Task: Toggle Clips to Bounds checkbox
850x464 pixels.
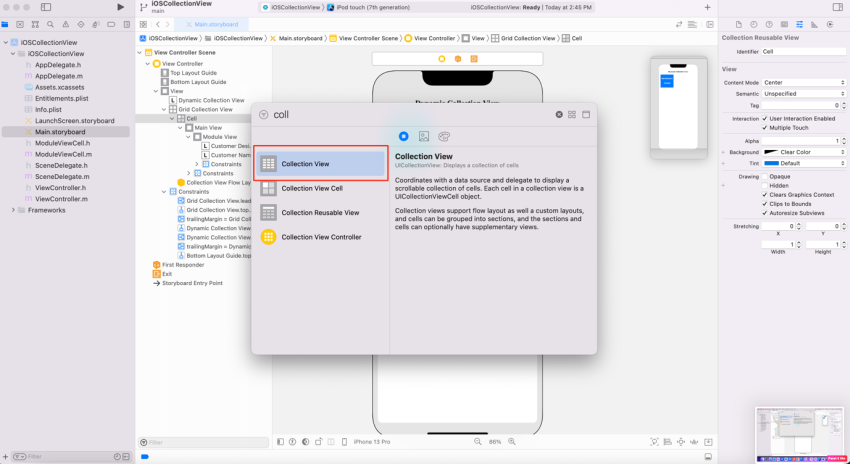Action: coord(764,204)
